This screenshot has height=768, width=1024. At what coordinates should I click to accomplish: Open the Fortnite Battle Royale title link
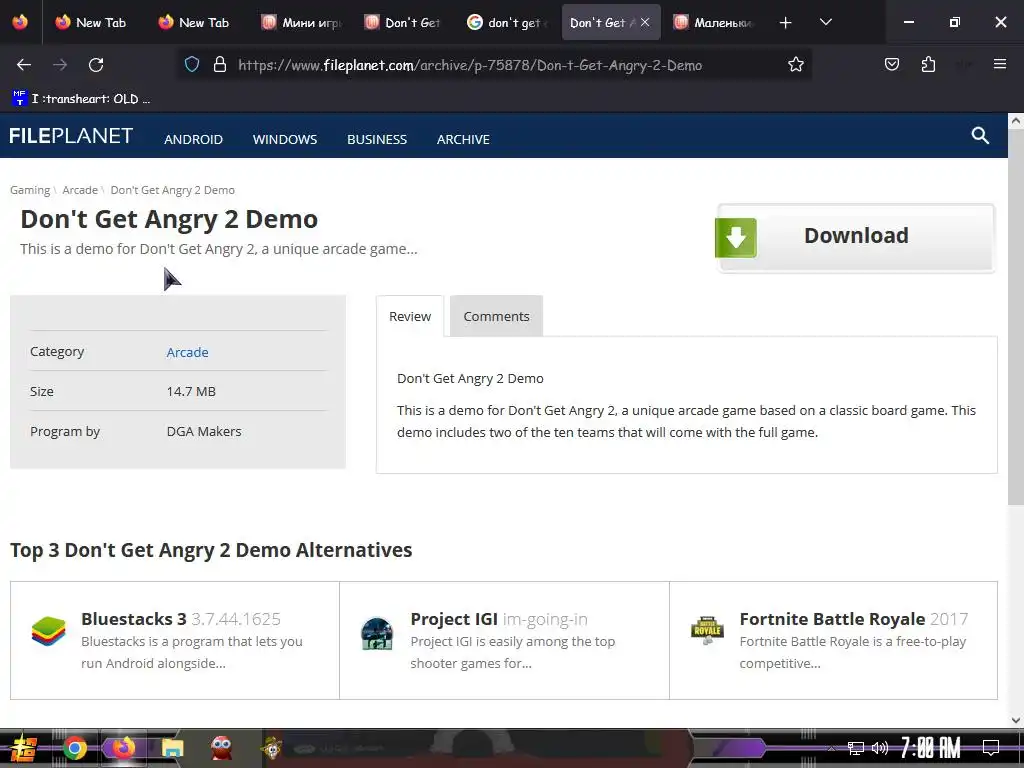[x=832, y=618]
